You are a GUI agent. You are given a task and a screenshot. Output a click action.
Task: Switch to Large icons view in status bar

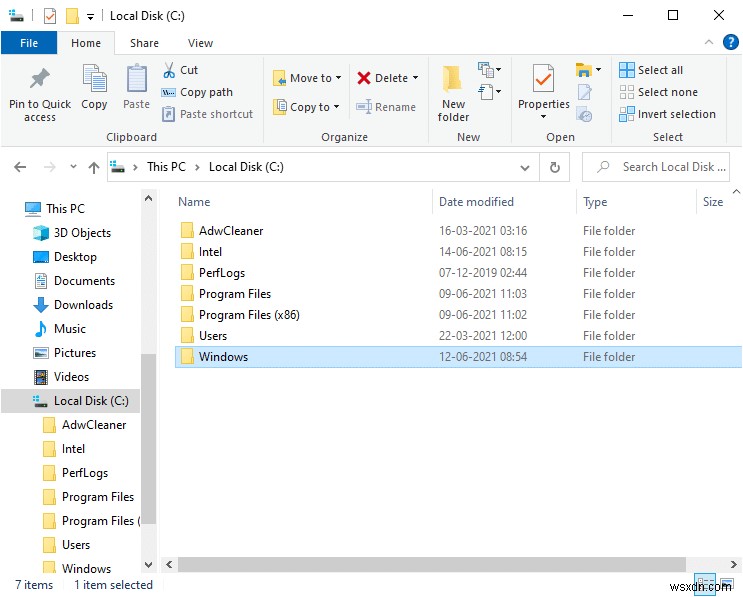(726, 584)
